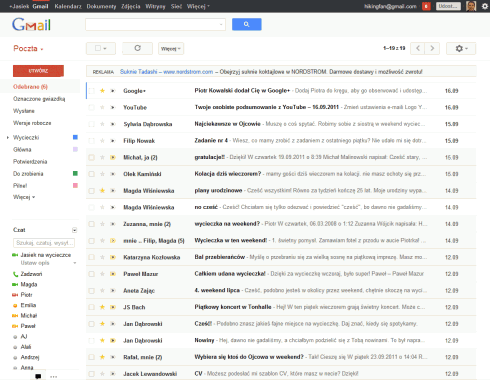Go to +Jasiek in the top bar
The width and height of the screenshot is (490, 380).
click(20, 6)
